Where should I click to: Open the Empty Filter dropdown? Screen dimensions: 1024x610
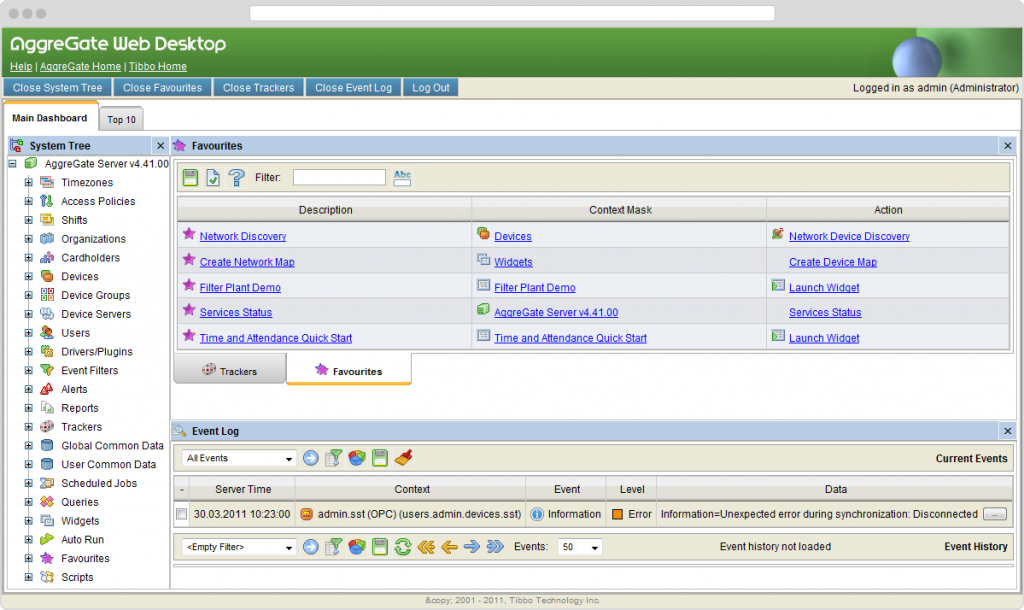click(x=239, y=547)
